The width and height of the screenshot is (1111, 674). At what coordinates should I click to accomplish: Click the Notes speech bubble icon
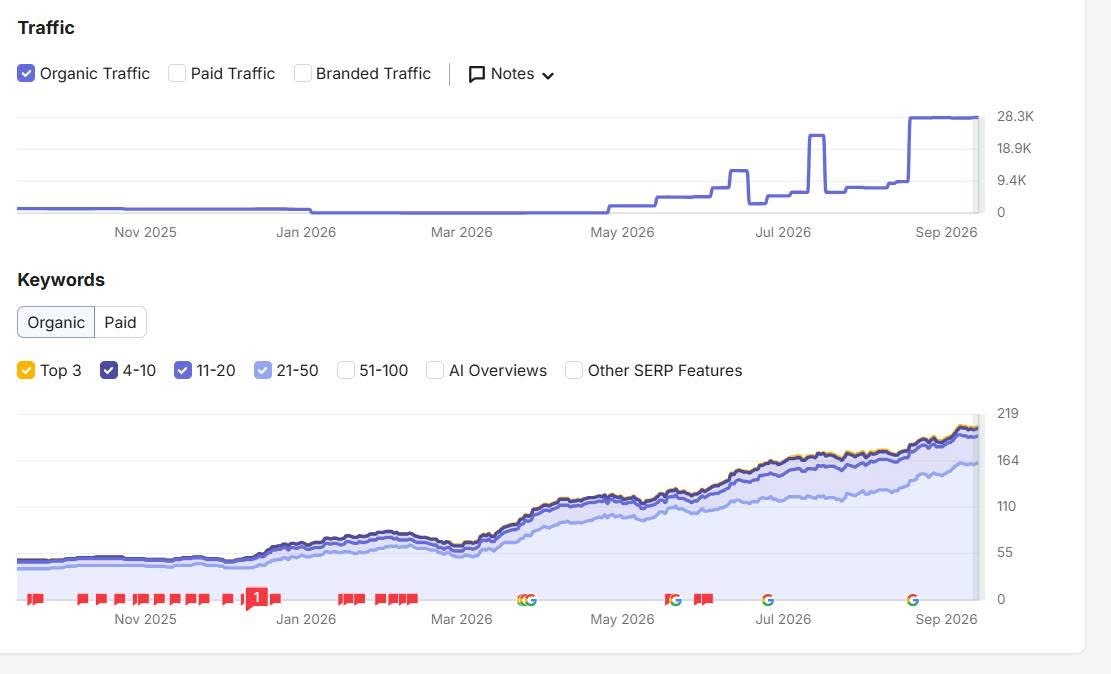coord(477,74)
